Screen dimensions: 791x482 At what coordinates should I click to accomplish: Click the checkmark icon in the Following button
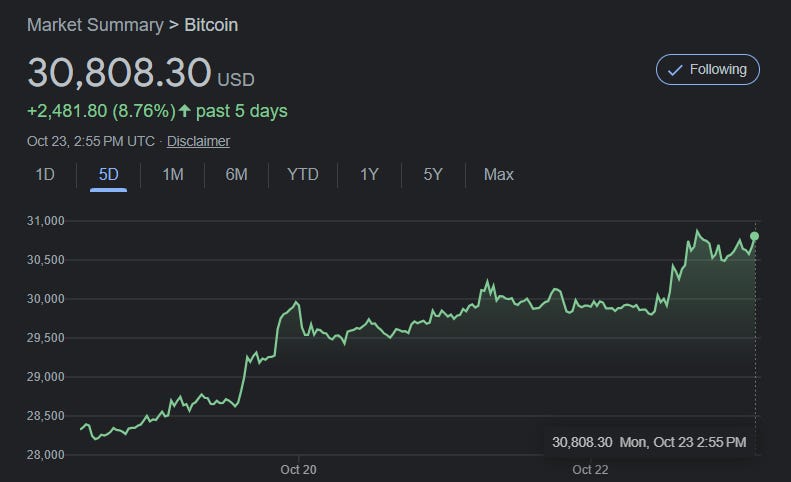point(675,70)
